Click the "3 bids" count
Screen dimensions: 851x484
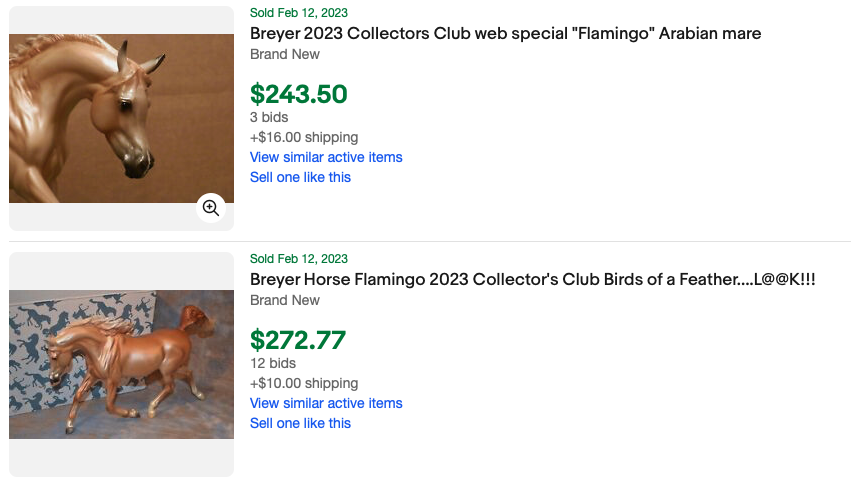tap(269, 117)
